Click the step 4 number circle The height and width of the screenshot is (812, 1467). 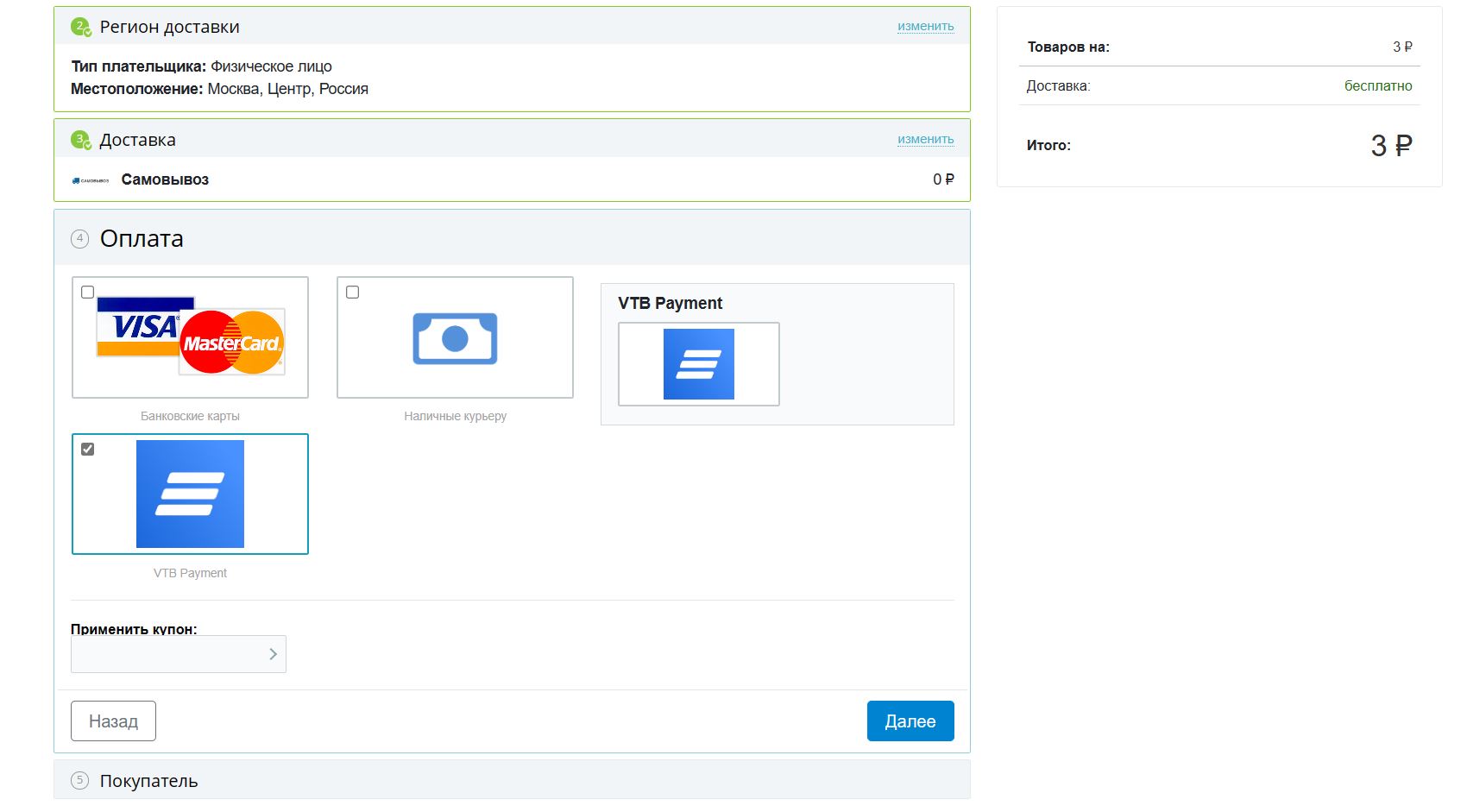pyautogui.click(x=80, y=239)
